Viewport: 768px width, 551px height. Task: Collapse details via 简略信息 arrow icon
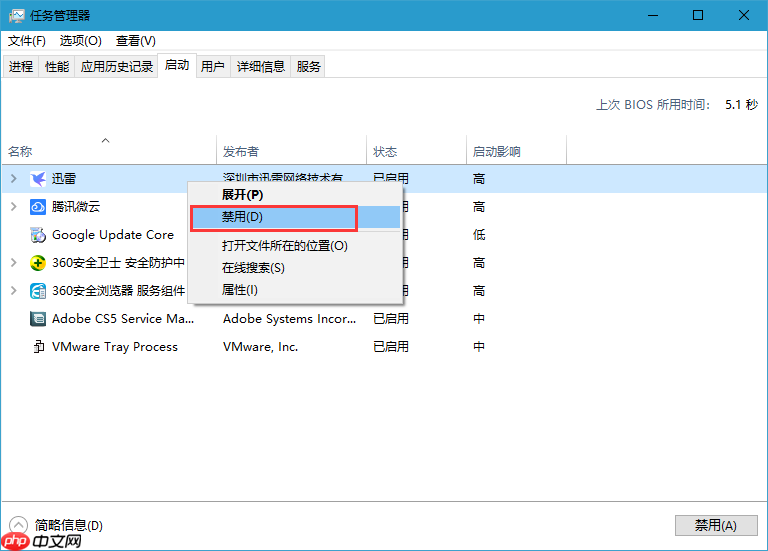tap(18, 525)
